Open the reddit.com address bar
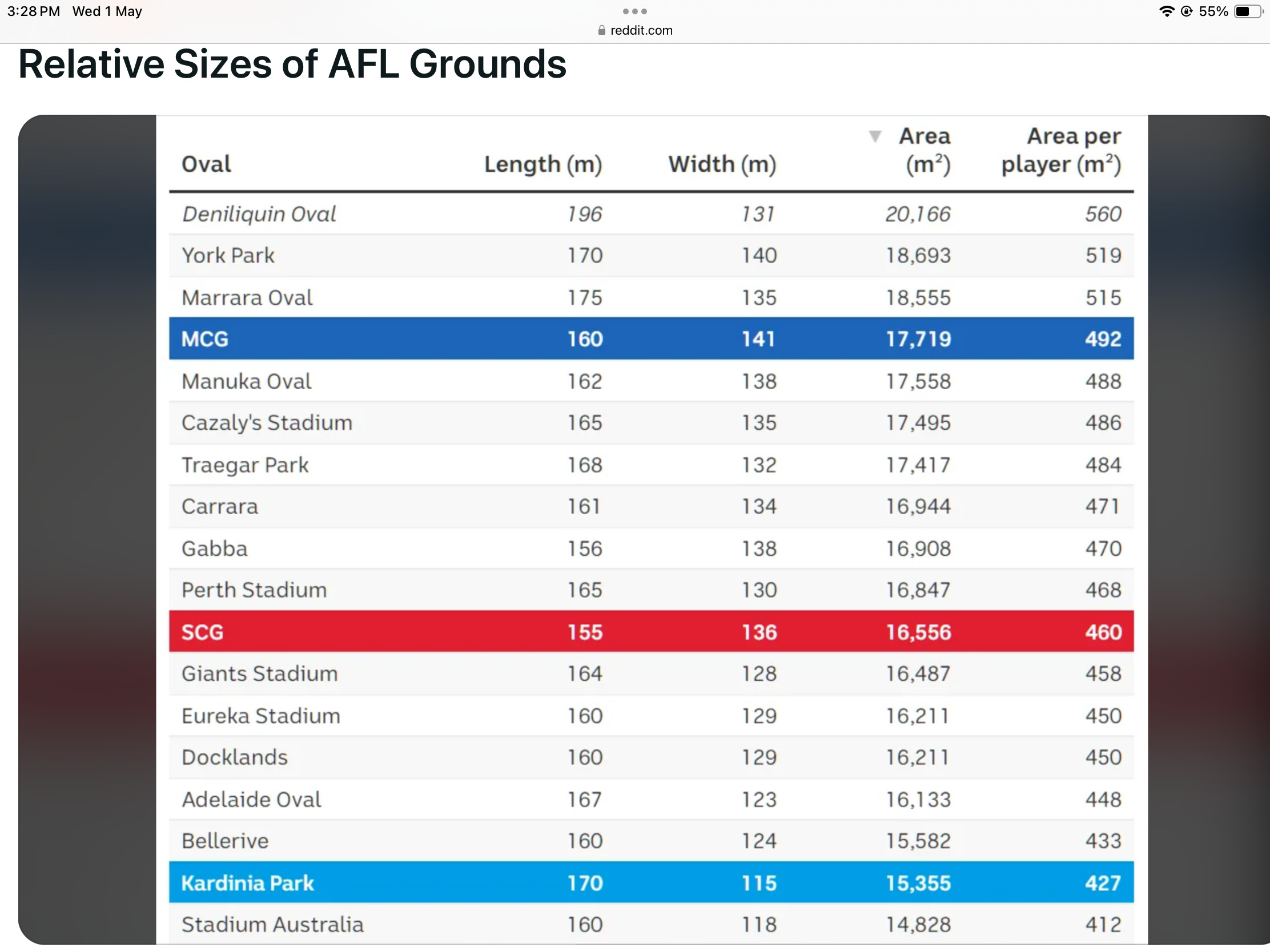The width and height of the screenshot is (1270, 952). (x=635, y=30)
